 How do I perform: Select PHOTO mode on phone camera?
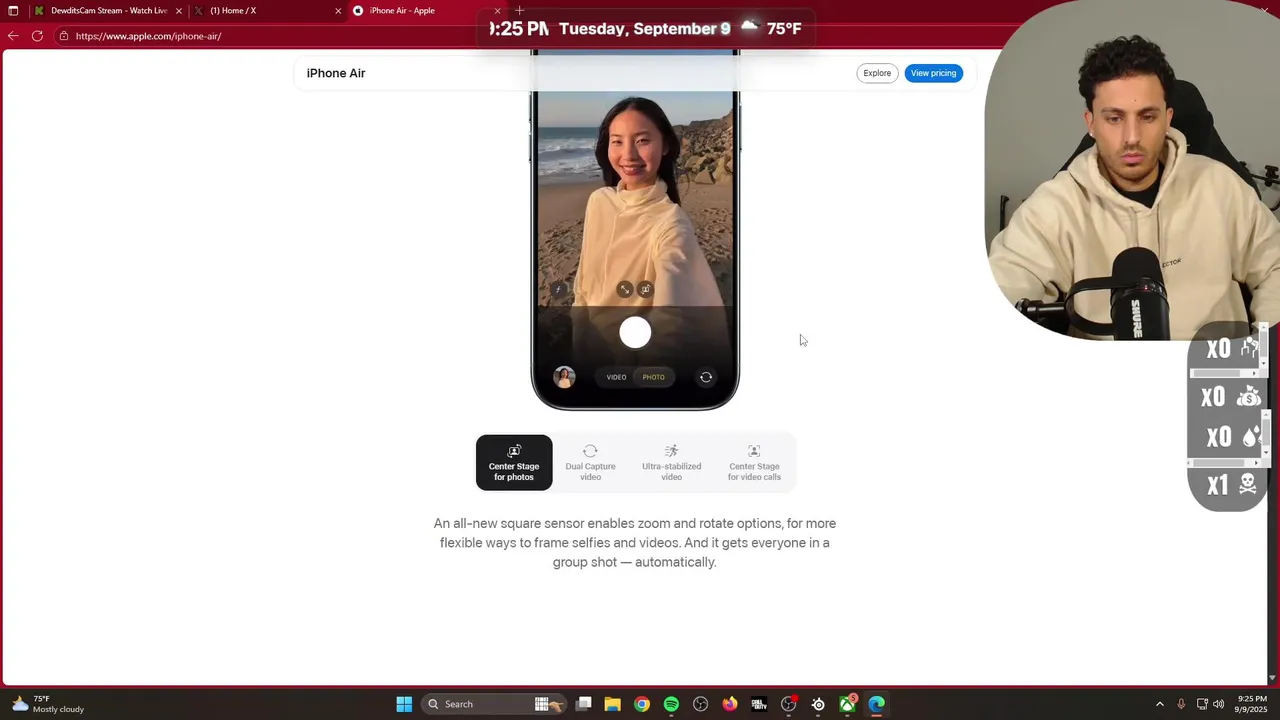pos(653,377)
